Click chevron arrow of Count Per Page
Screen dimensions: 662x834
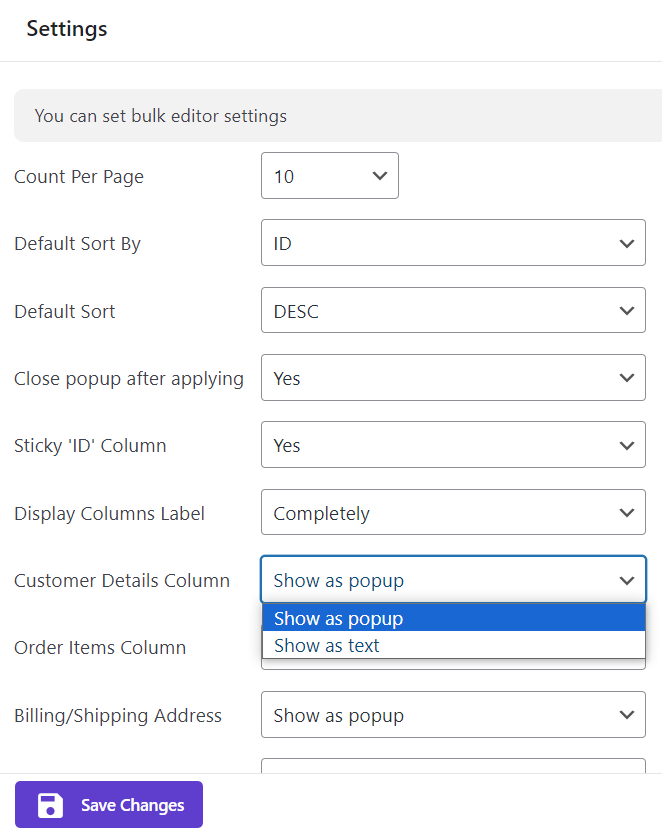(x=379, y=176)
